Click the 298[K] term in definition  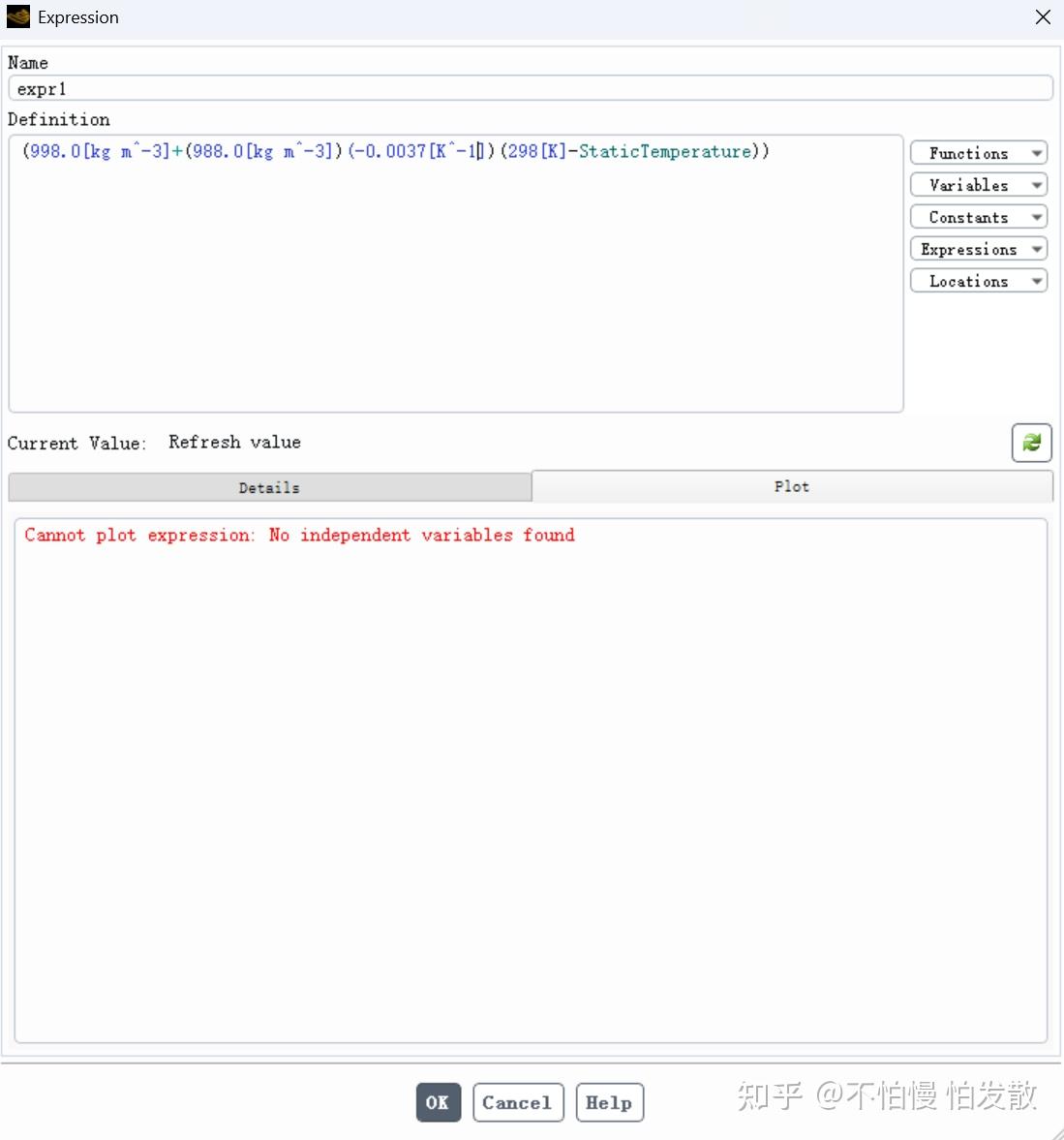tap(536, 151)
